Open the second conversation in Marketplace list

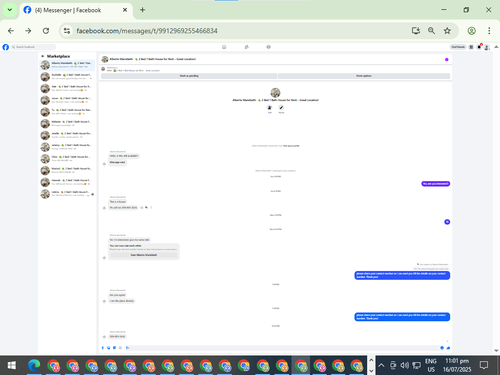click(67, 77)
